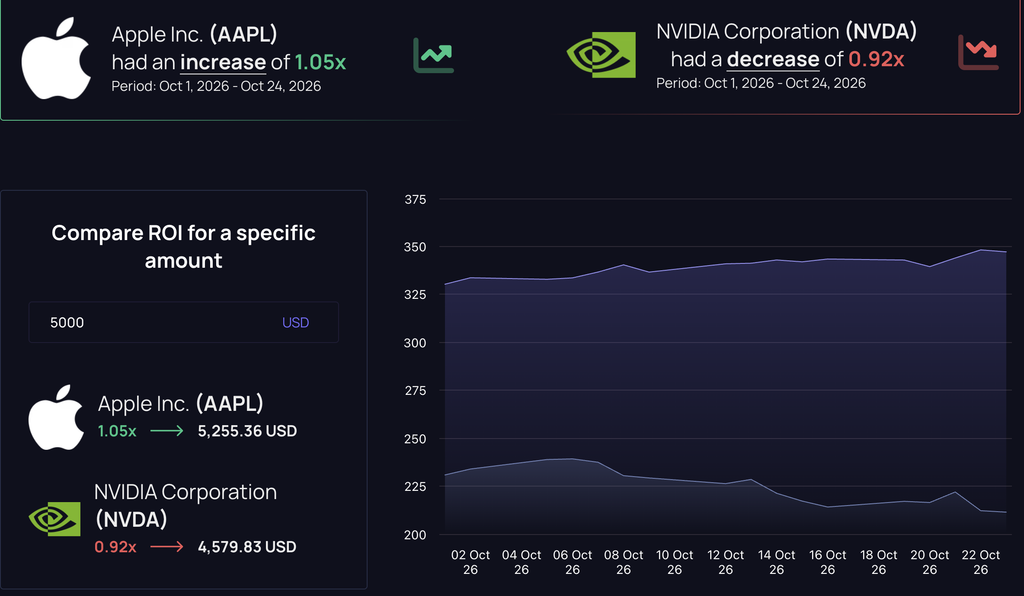Screen dimensions: 1024x596
Task: Click the 250 y-axis label
Action: click(415, 439)
